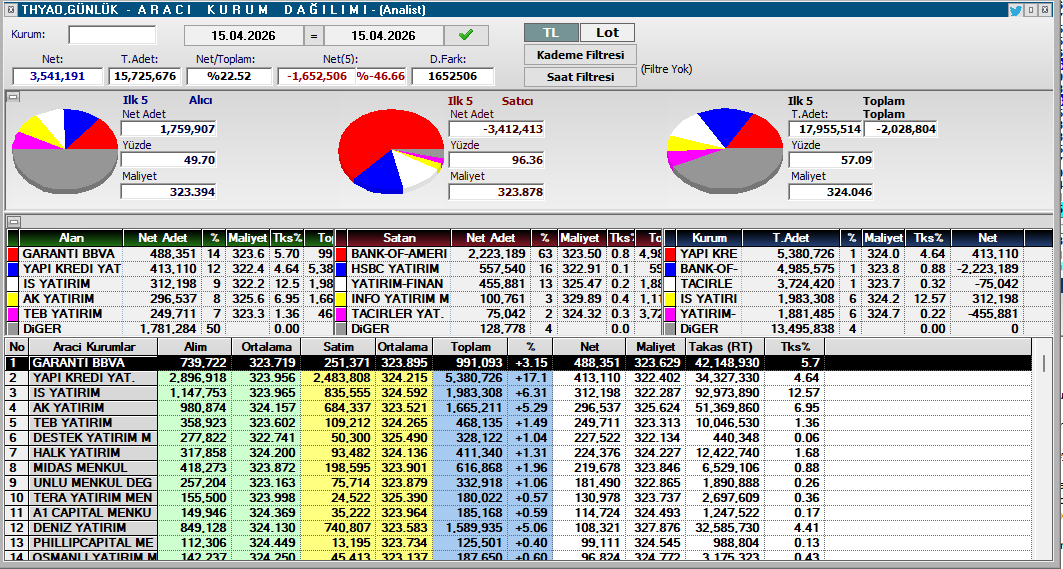The width and height of the screenshot is (1063, 569).
Task: Click the Net/Toplam value %22.52
Action: click(229, 76)
